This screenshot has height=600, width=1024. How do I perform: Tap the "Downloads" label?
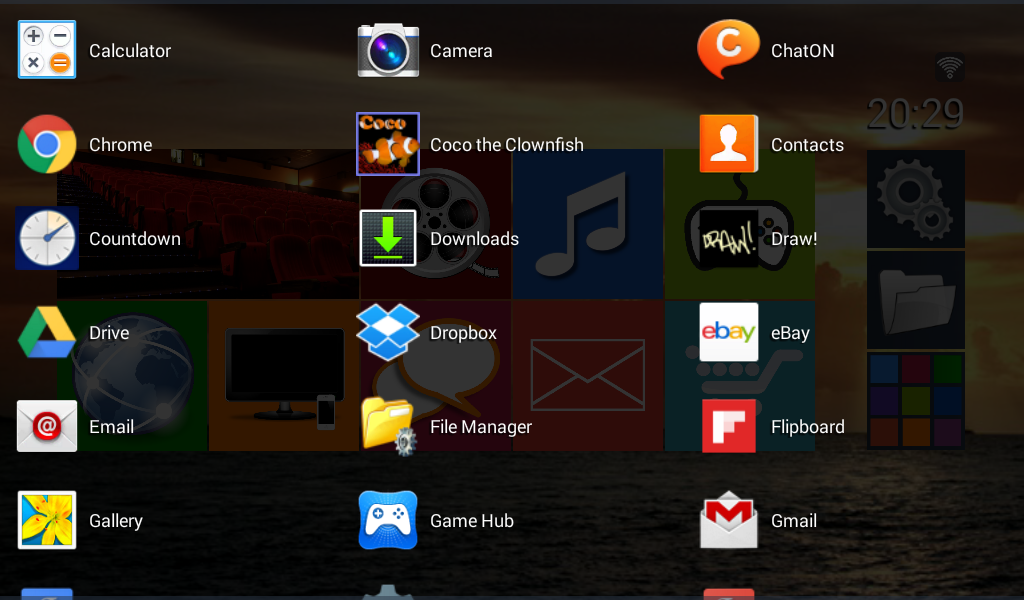pyautogui.click(x=475, y=239)
